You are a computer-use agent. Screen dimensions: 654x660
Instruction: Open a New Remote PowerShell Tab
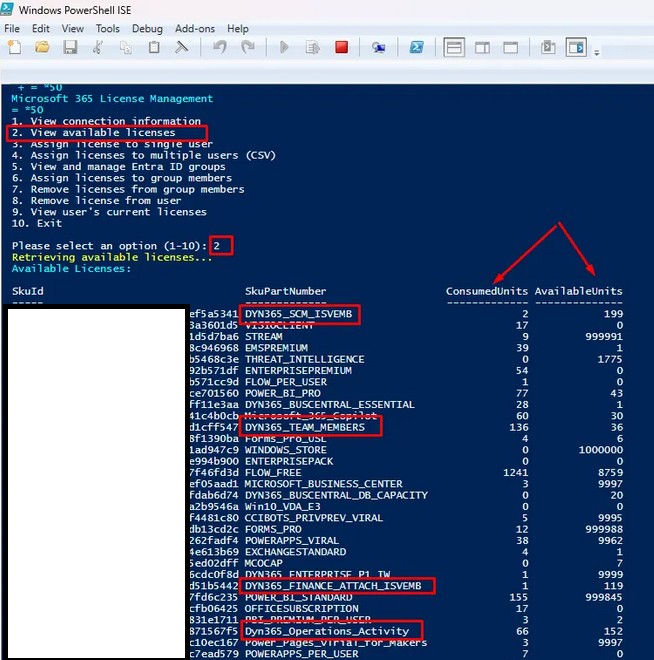point(379,47)
